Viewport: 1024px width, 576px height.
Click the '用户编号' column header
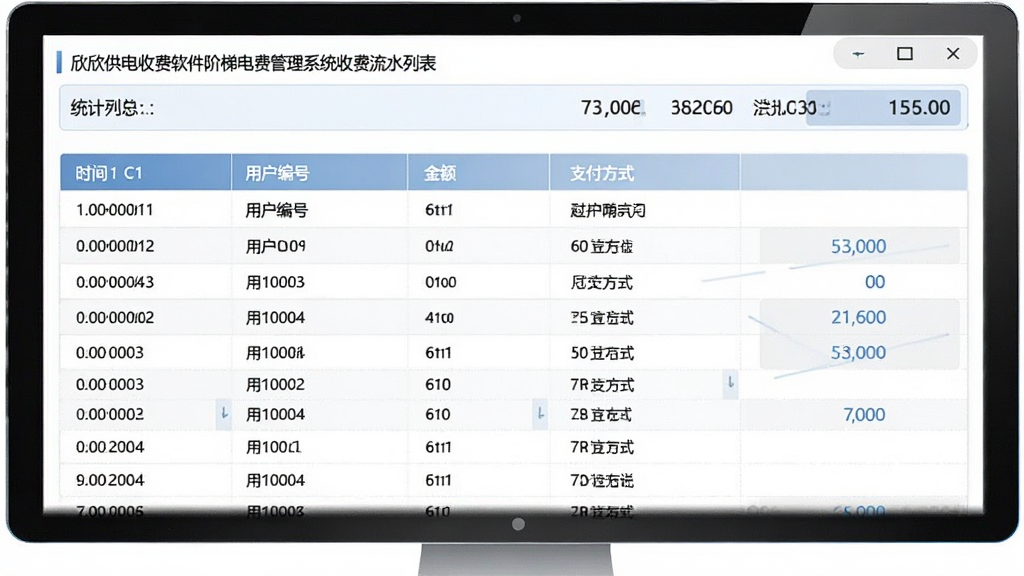[x=319, y=173]
